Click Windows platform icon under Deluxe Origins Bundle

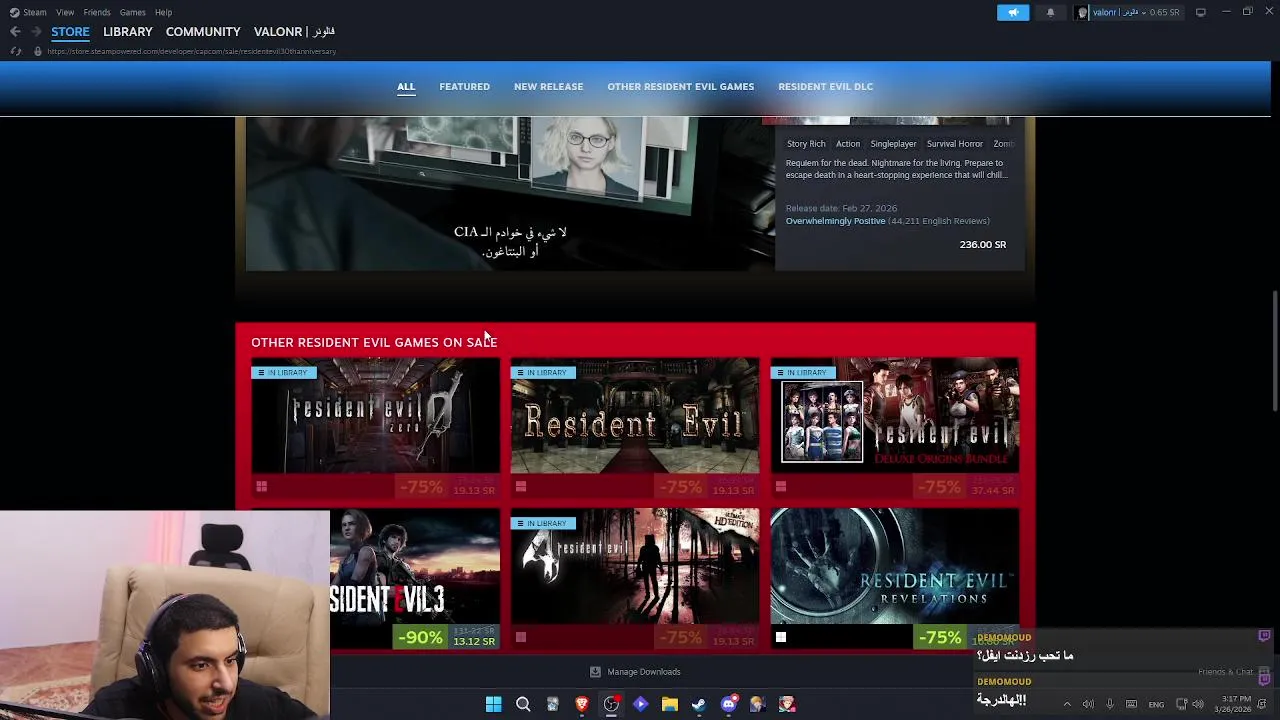pyautogui.click(x=781, y=487)
